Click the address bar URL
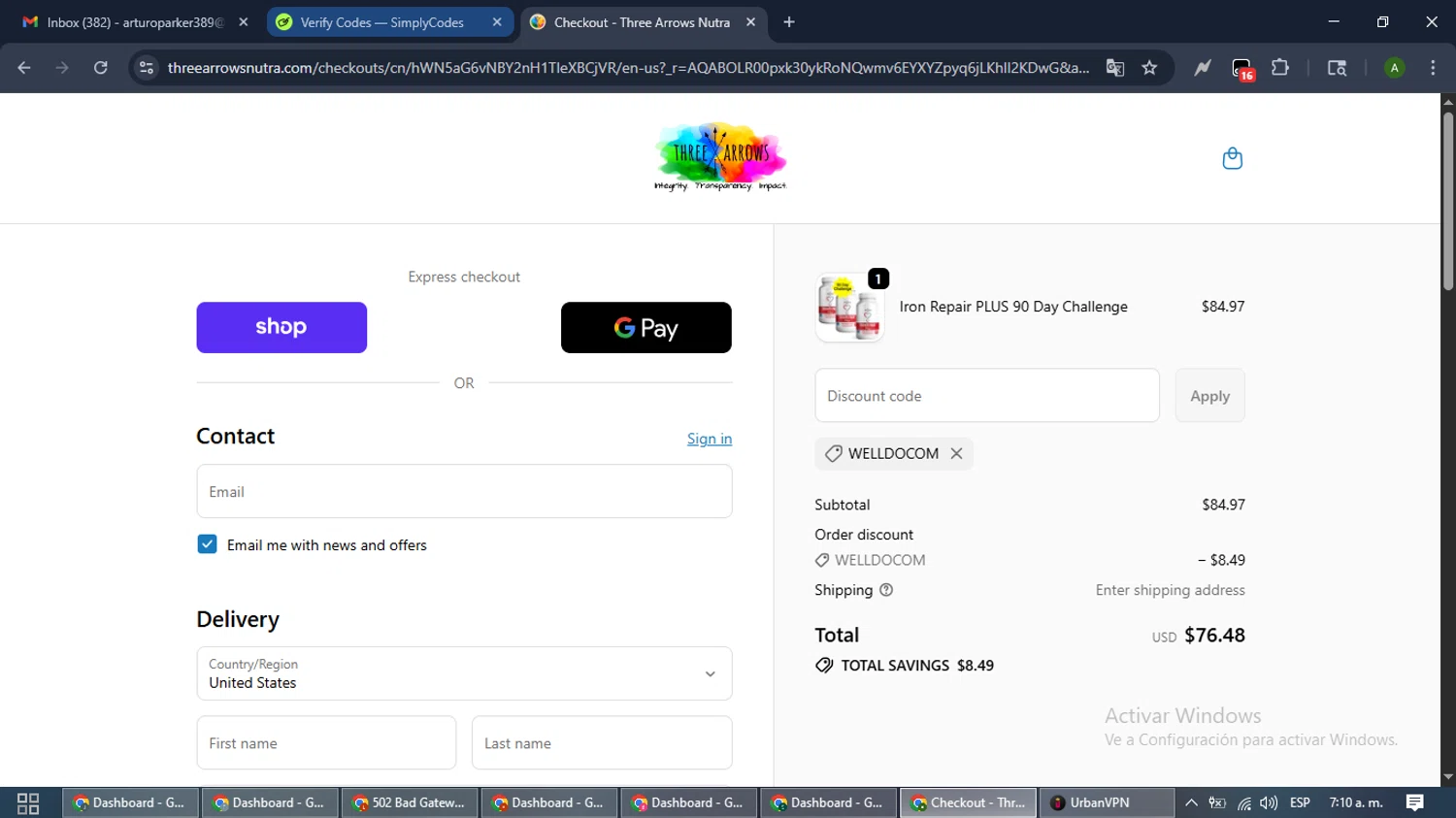Image resolution: width=1456 pixels, height=818 pixels. tap(628, 68)
